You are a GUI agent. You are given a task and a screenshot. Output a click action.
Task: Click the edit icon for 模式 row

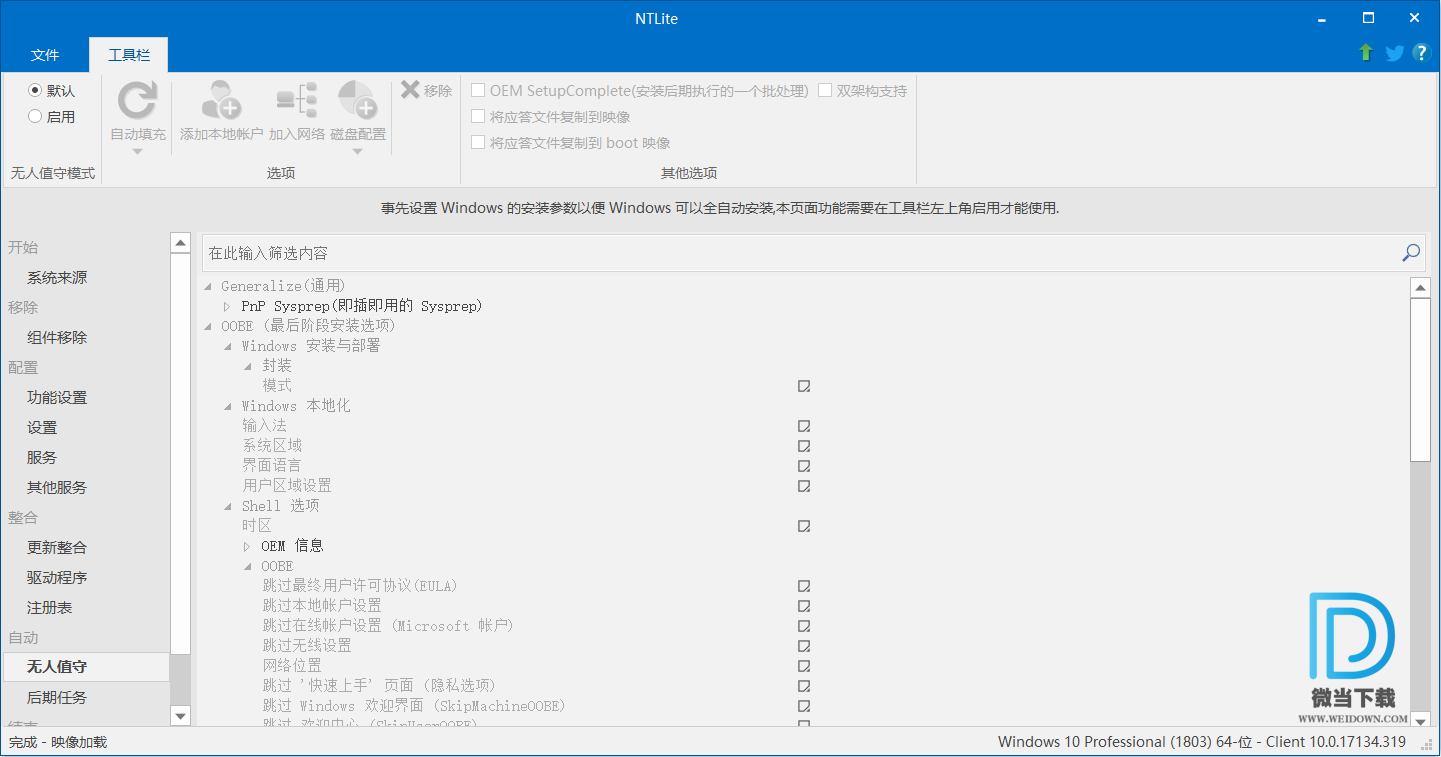[804, 386]
